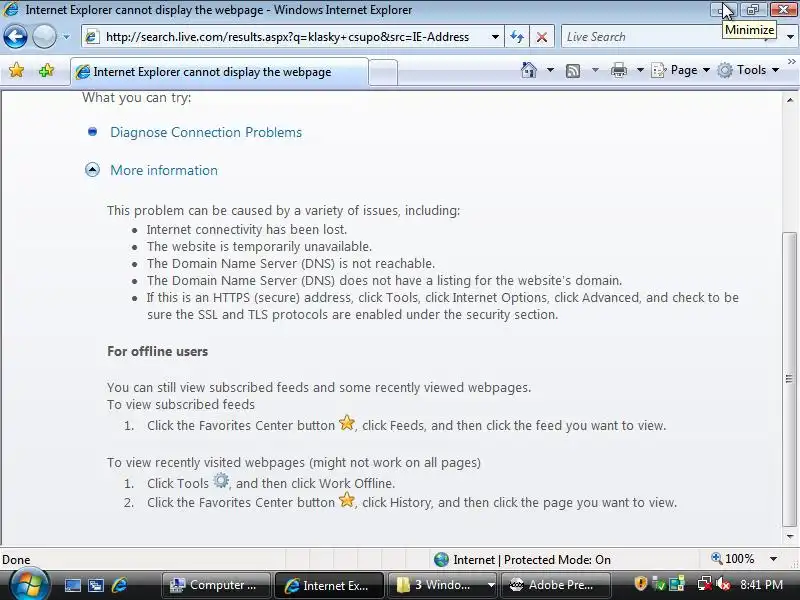800x600 pixels.
Task: Open the Tools menu
Action: tap(748, 70)
